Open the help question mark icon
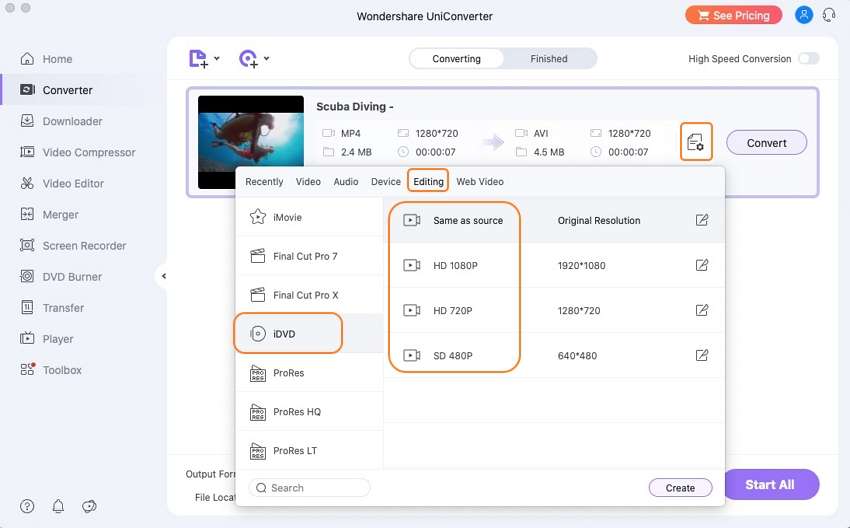This screenshot has width=850, height=528. [27, 506]
